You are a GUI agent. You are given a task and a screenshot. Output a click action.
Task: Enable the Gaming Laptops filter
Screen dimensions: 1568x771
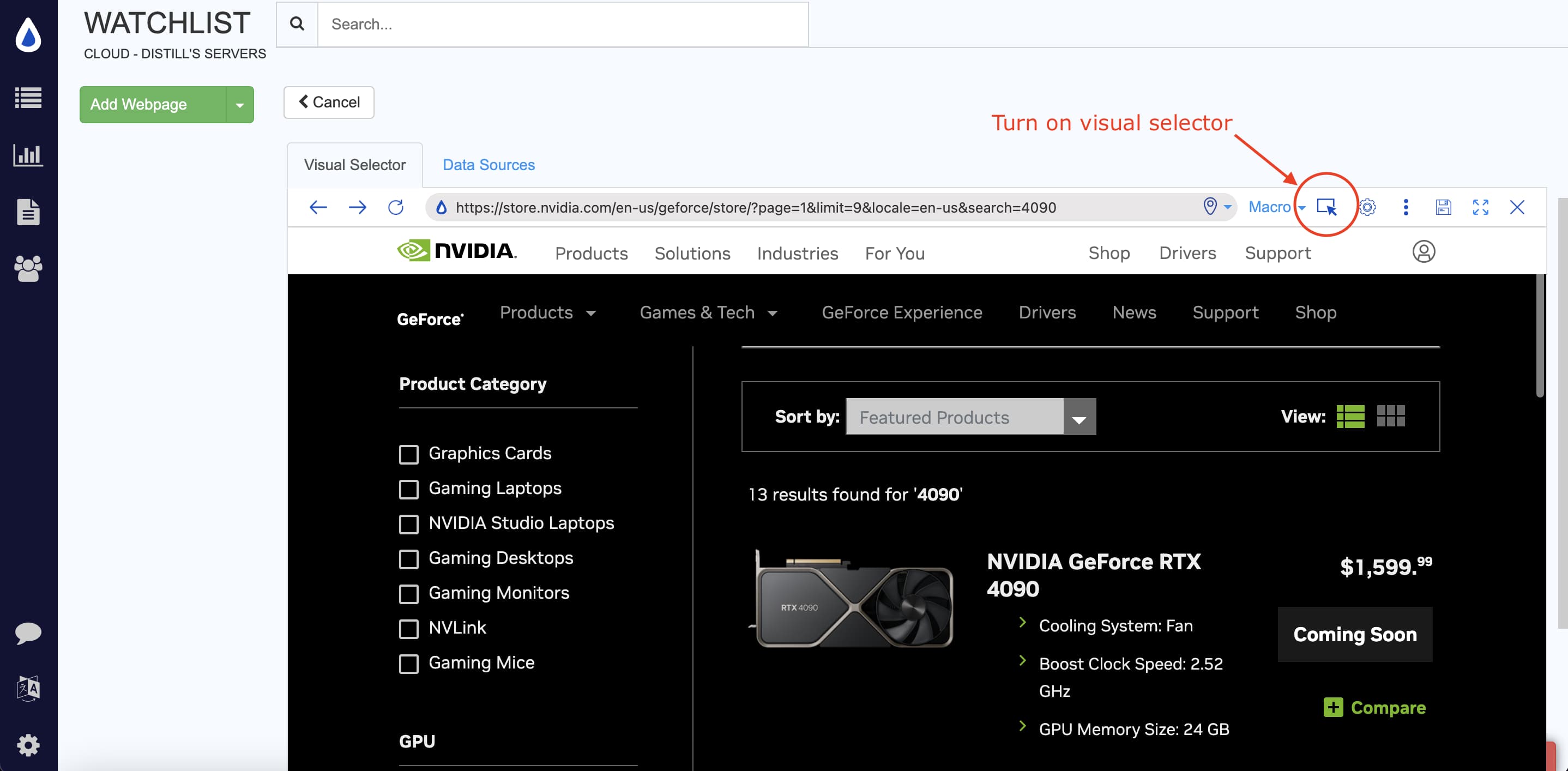408,489
